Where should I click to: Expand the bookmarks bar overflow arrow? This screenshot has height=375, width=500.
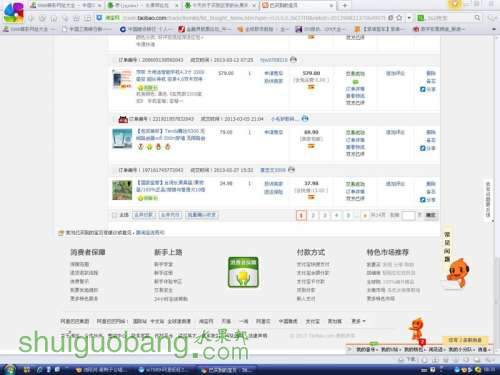pos(494,29)
